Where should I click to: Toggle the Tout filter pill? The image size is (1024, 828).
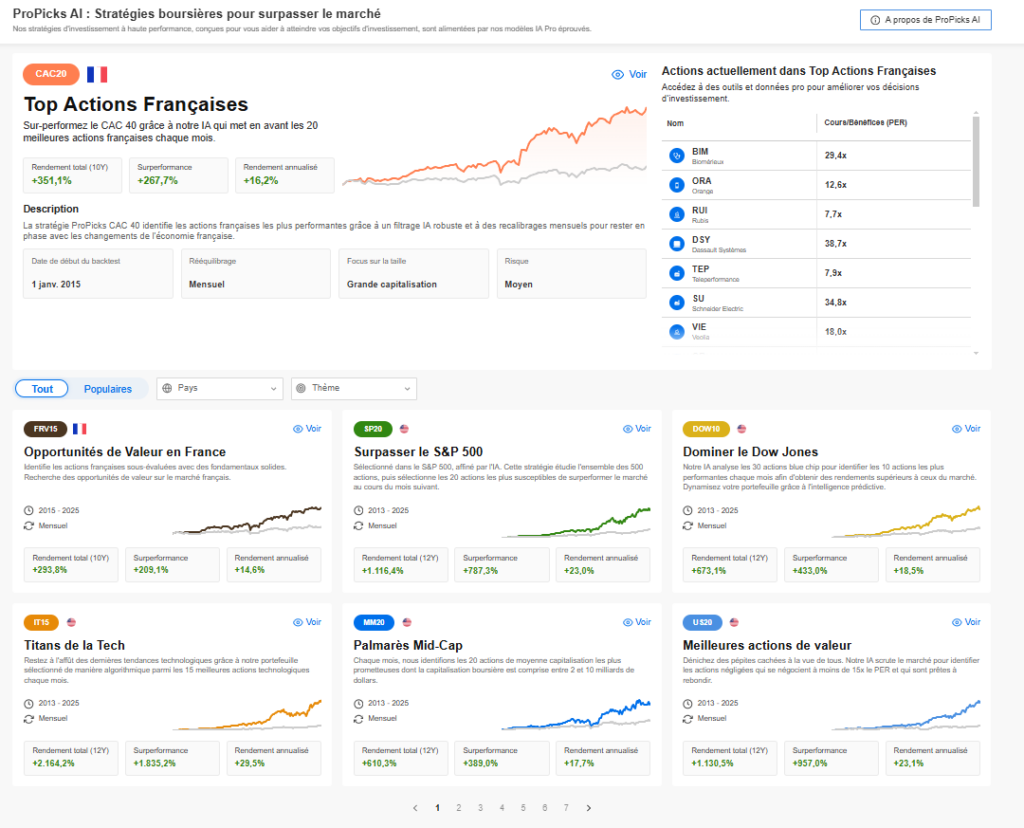tap(42, 389)
